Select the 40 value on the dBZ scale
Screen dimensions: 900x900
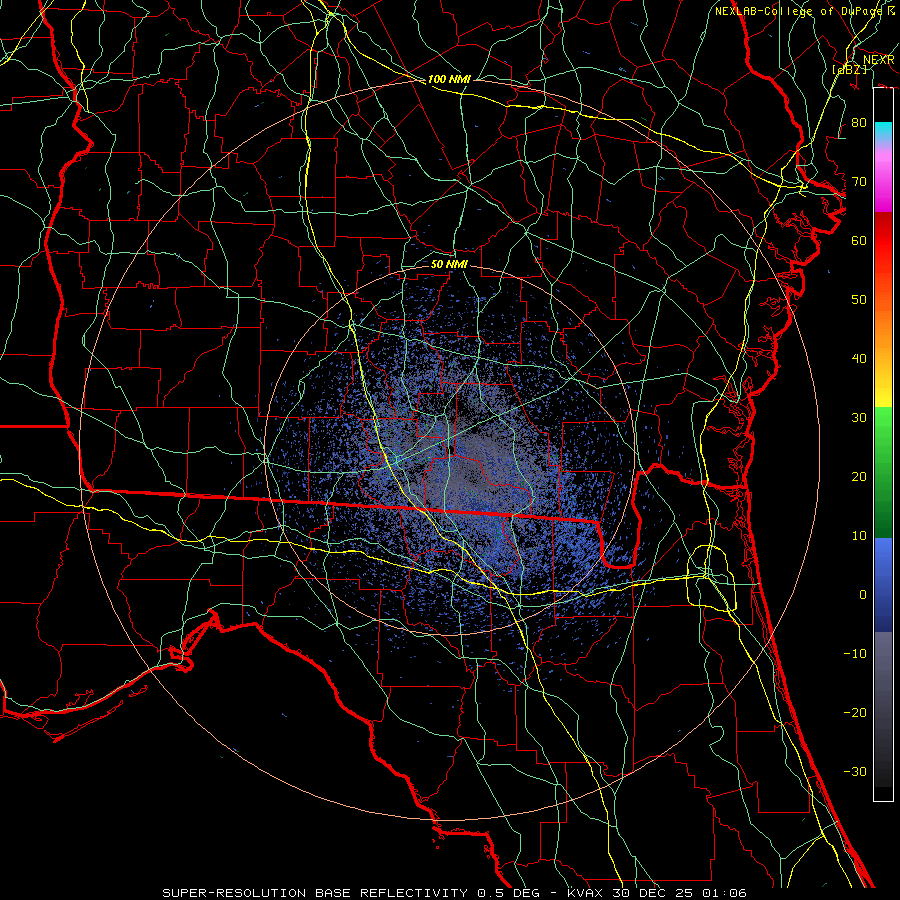pyautogui.click(x=859, y=359)
